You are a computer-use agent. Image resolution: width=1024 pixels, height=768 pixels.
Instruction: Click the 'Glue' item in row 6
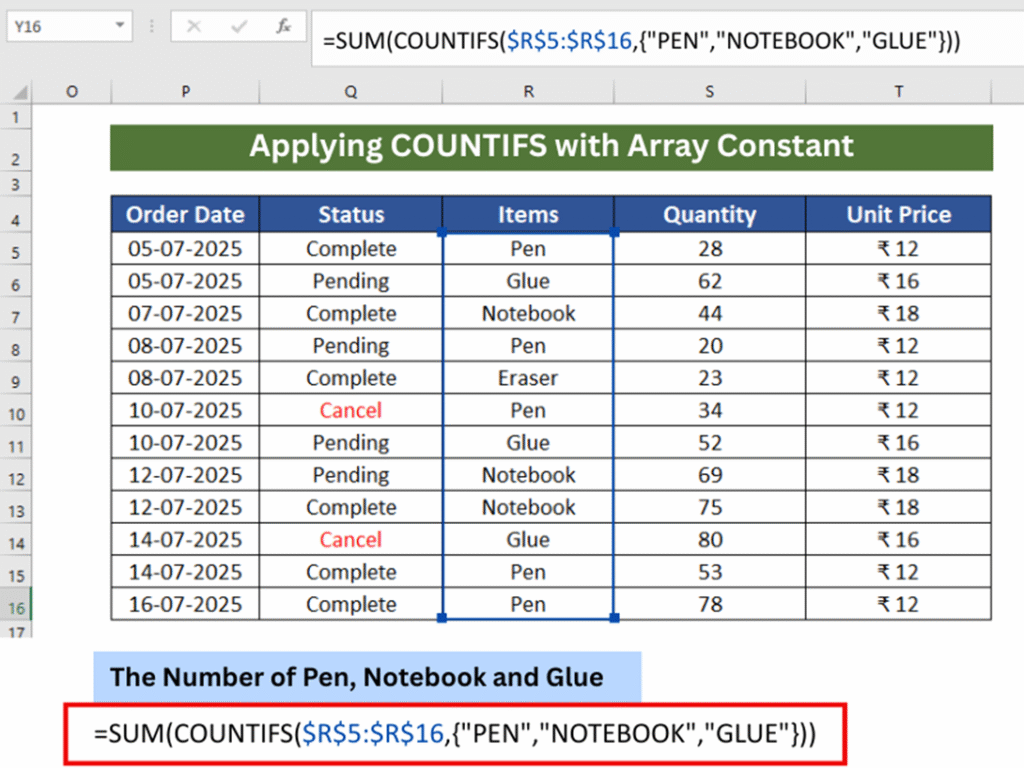click(x=528, y=281)
